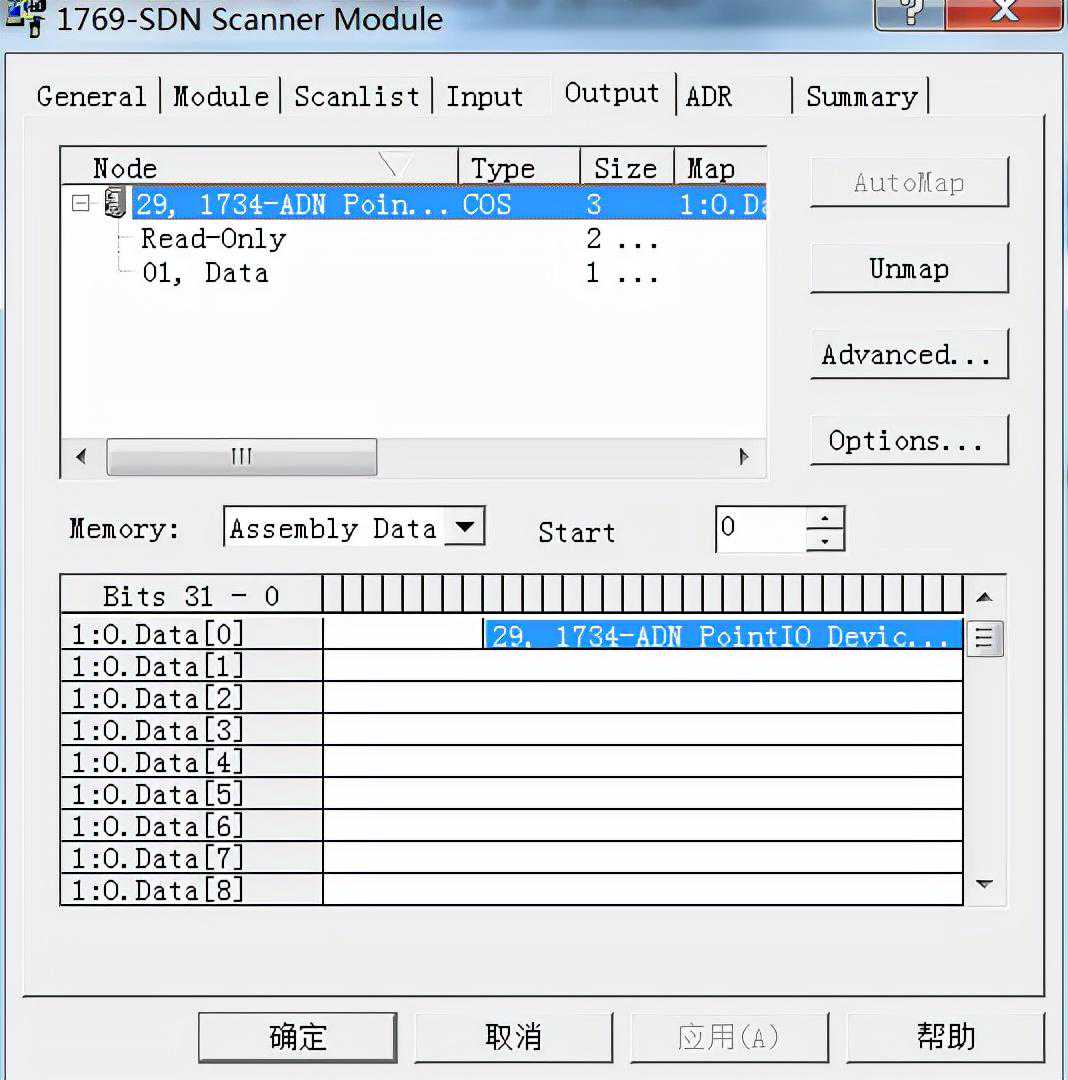Click the Options... button
Screen dimensions: 1068x1080
pos(908,440)
